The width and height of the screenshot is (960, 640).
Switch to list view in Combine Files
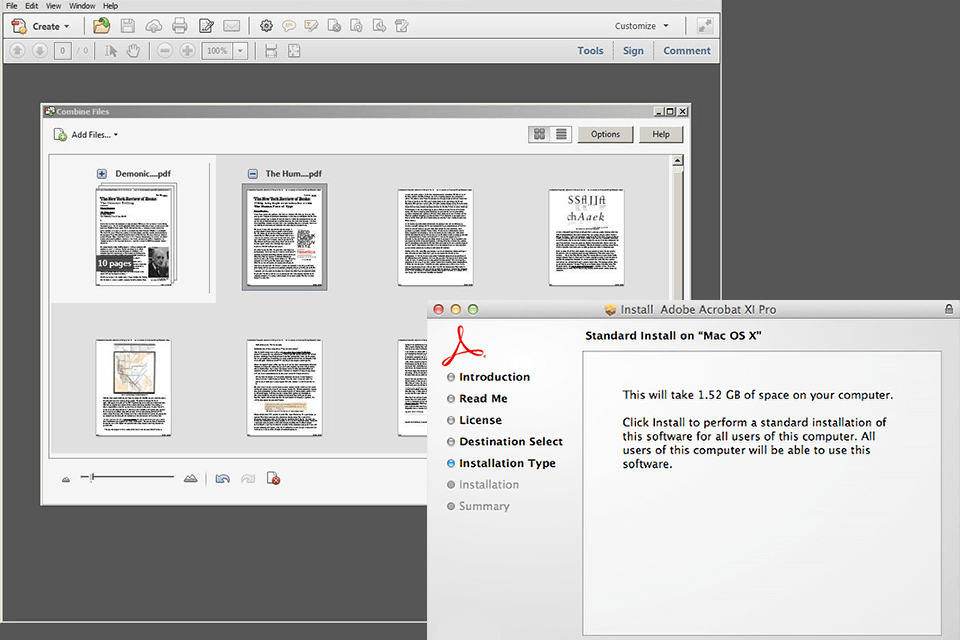click(561, 134)
